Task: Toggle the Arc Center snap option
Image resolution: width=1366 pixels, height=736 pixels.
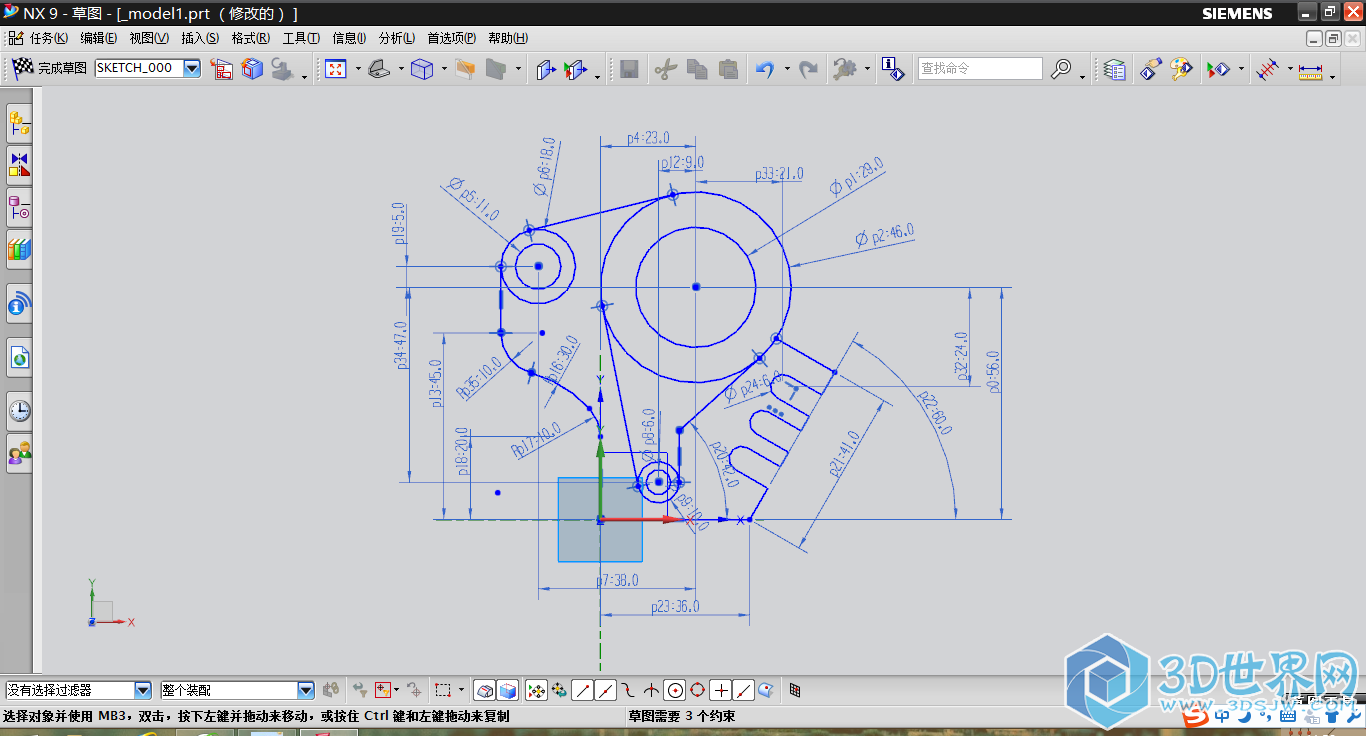Action: tap(675, 690)
